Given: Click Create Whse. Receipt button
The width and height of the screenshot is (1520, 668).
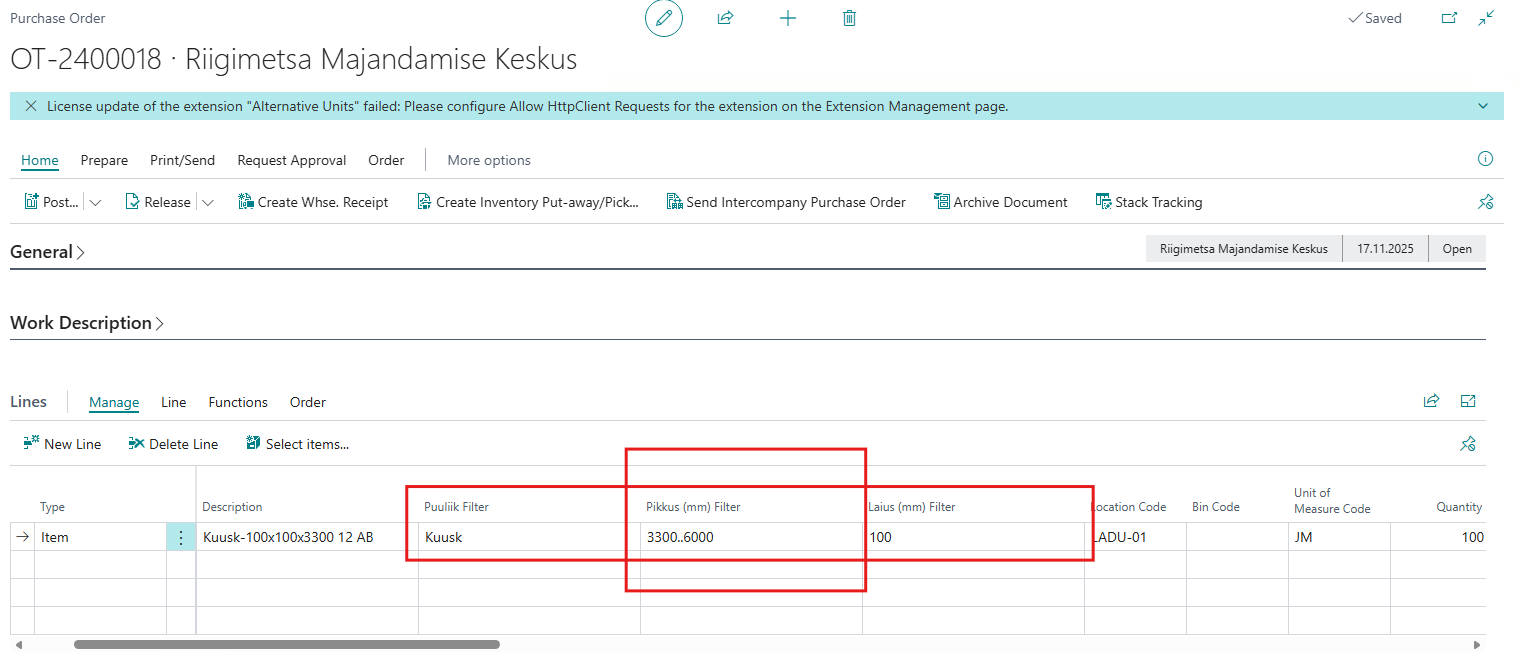Looking at the screenshot, I should pyautogui.click(x=313, y=202).
